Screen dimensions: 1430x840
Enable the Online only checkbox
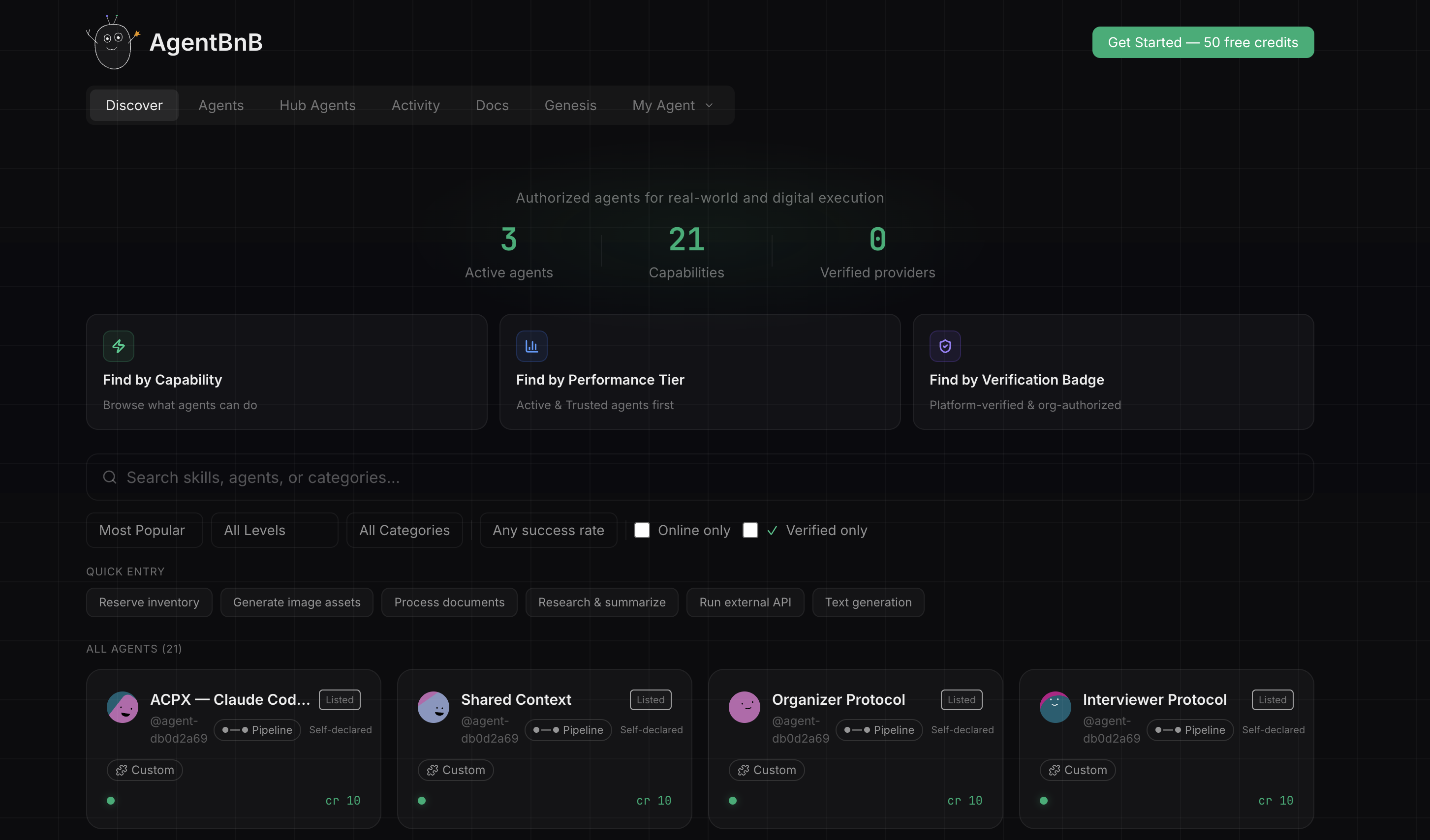[x=642, y=530]
